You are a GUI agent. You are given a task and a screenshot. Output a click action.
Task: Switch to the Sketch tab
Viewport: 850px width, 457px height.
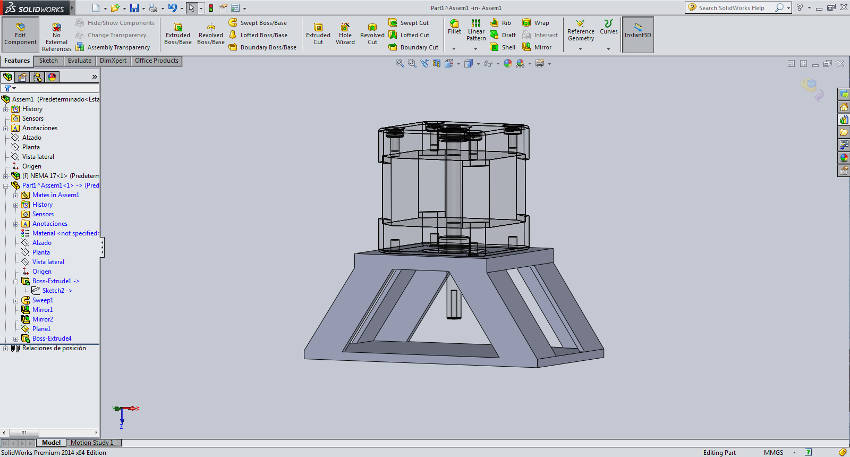48,61
